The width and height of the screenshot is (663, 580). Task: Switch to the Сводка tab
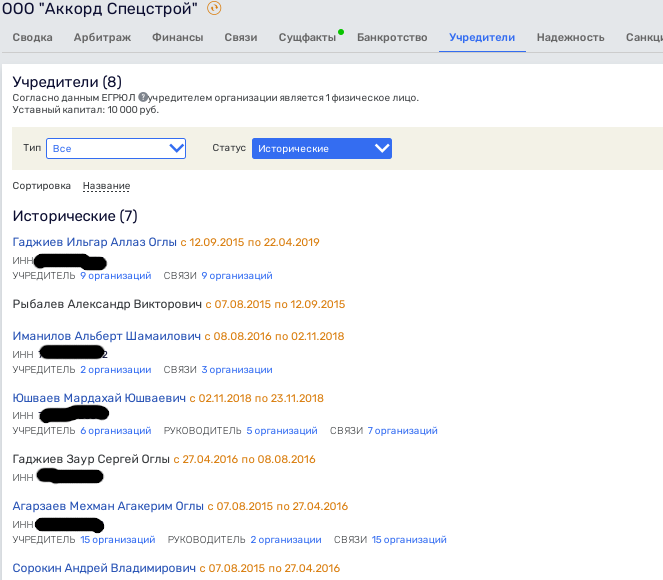(33, 38)
